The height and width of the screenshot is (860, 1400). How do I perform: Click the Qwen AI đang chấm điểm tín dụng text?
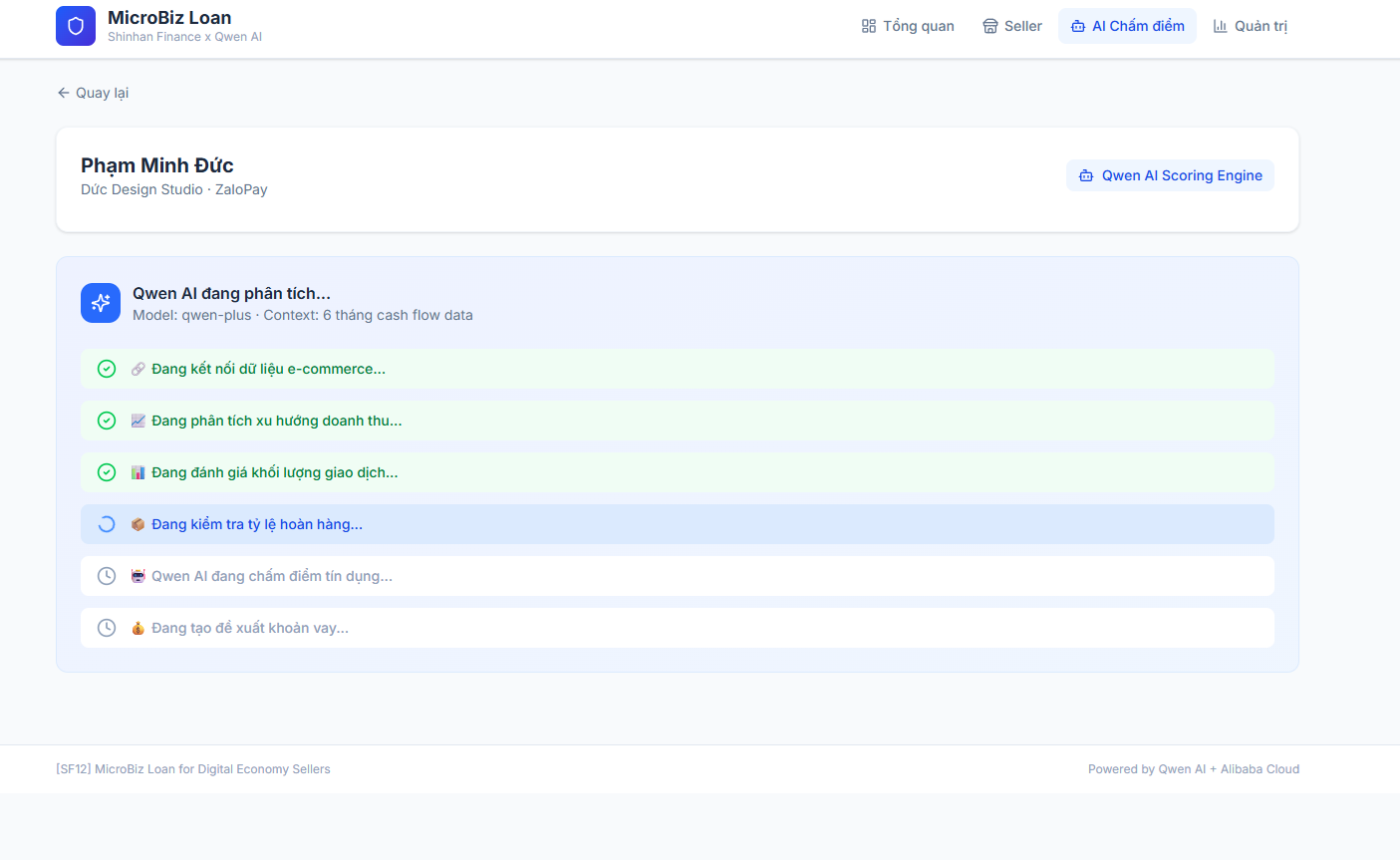[272, 576]
